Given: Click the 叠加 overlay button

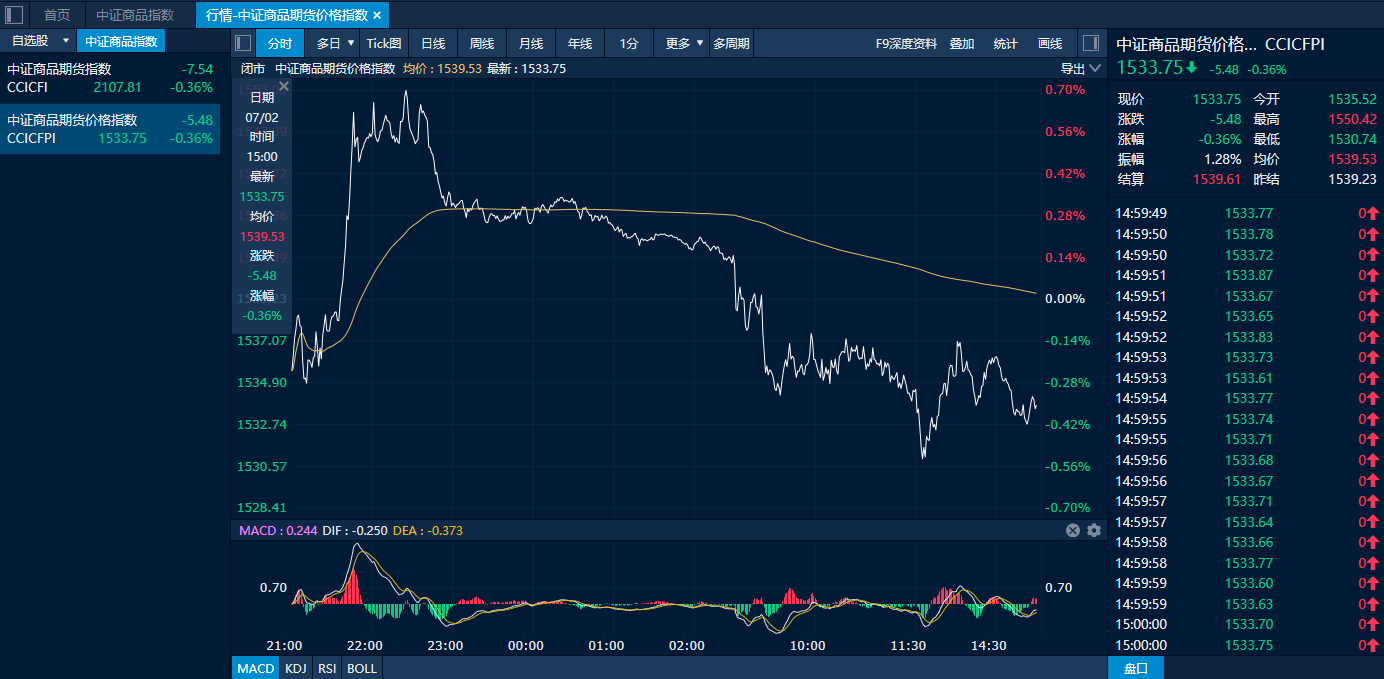Looking at the screenshot, I should 962,43.
